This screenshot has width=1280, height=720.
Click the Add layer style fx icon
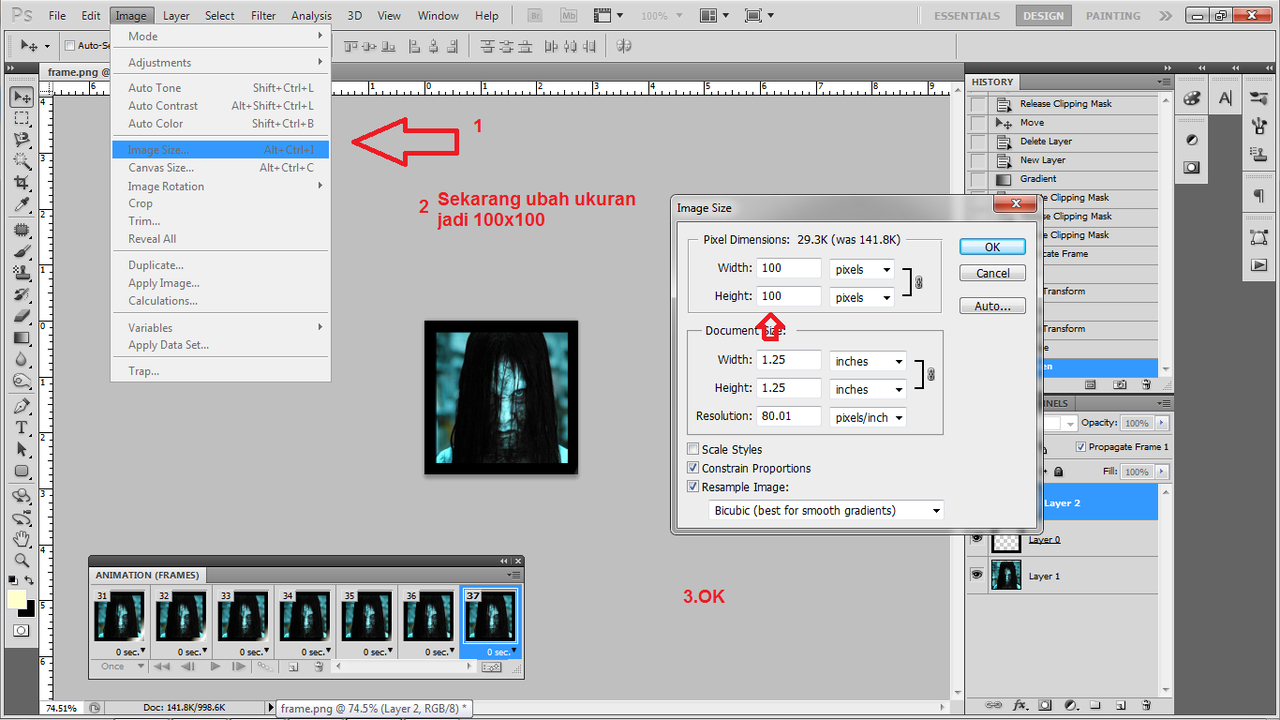(x=1019, y=706)
